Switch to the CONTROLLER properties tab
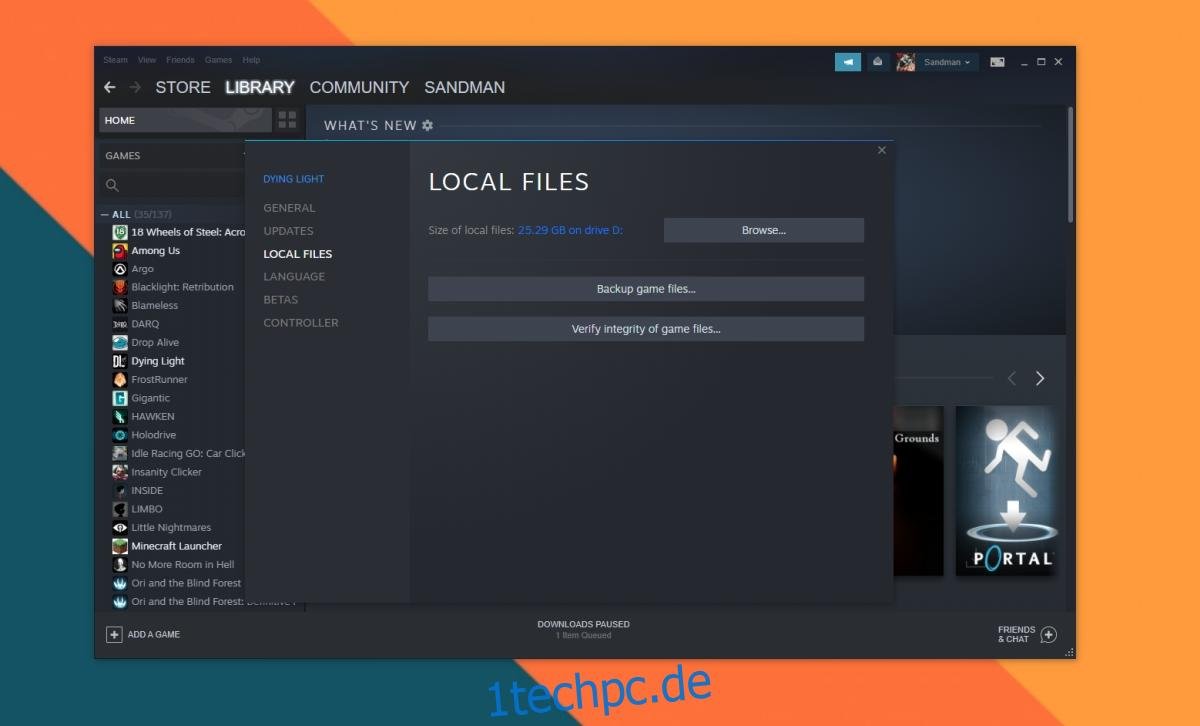This screenshot has height=726, width=1200. click(x=301, y=323)
